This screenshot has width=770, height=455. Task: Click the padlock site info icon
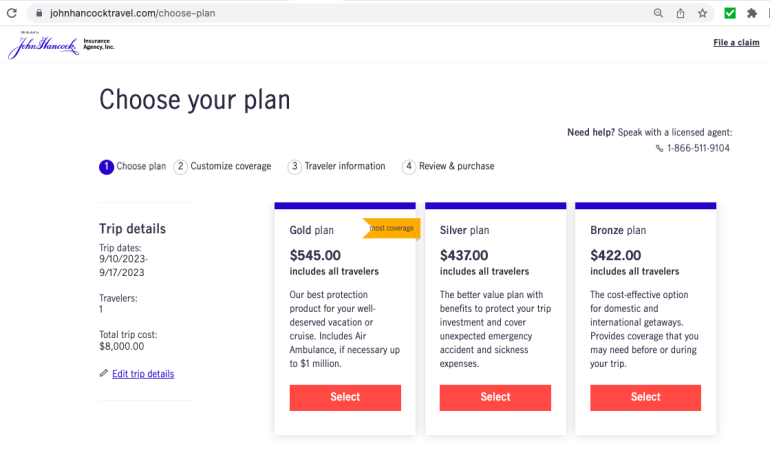tap(38, 13)
